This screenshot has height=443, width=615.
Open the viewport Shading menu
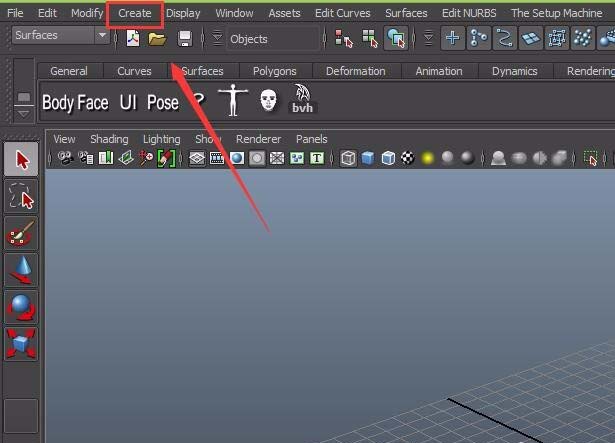tap(109, 139)
